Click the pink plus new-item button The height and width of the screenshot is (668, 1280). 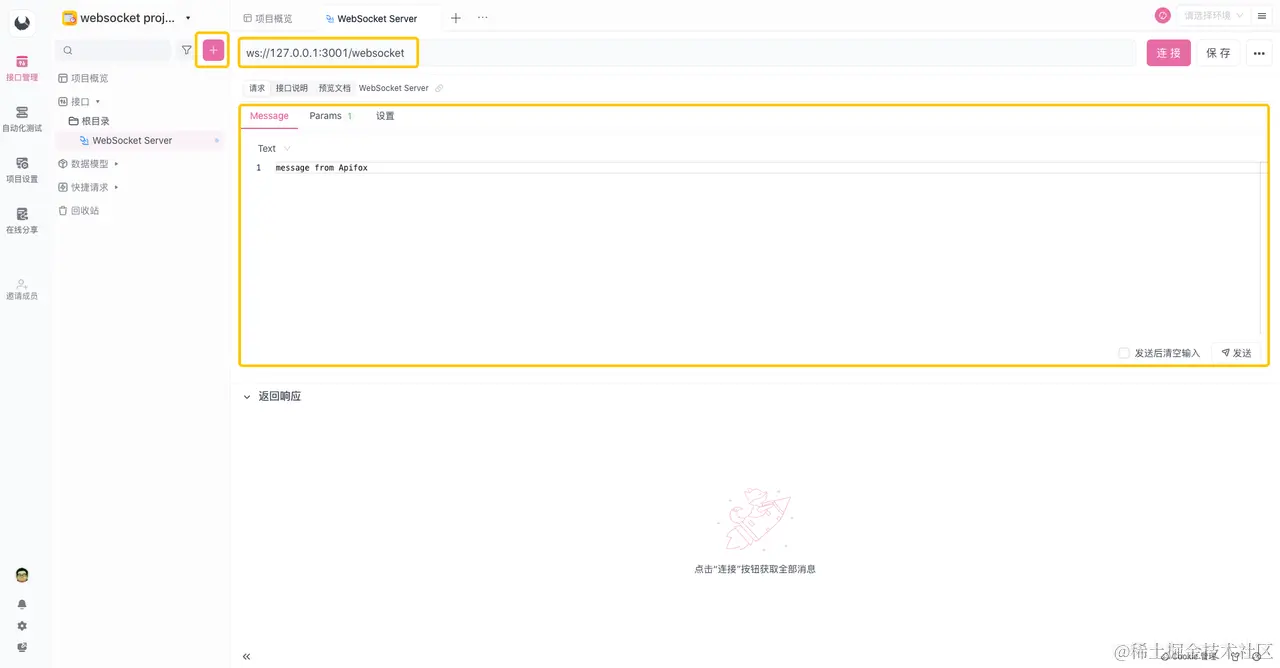[x=213, y=50]
